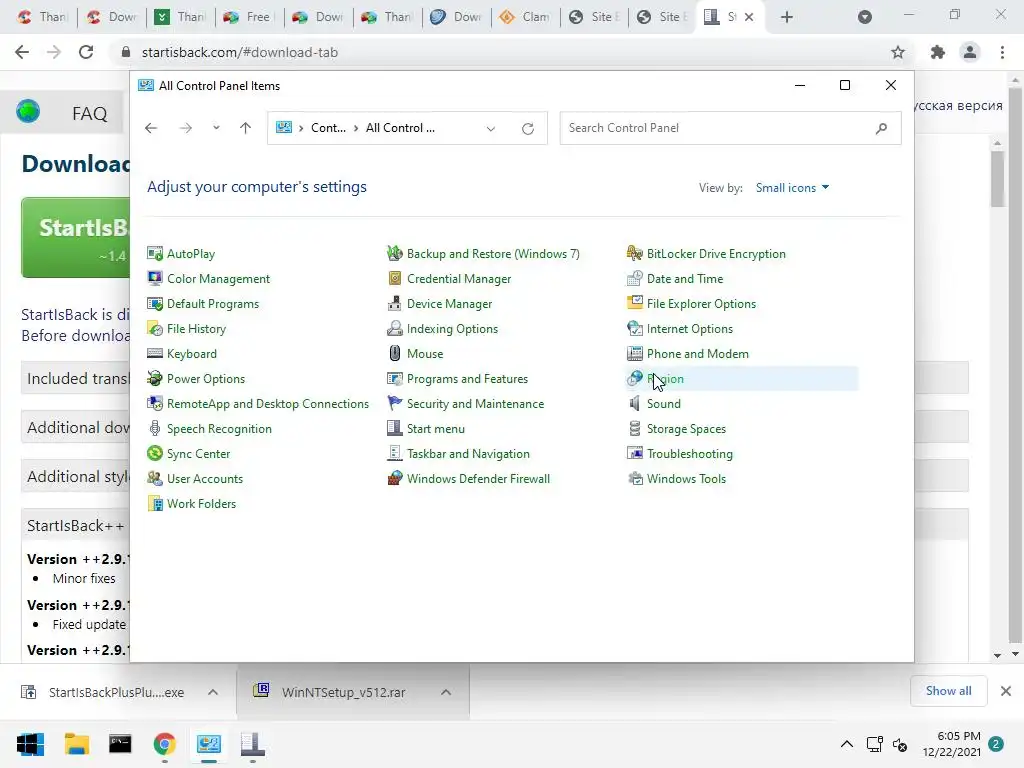Click BitLocker Drive Encryption icon
Screen dimensions: 1024x768
tap(635, 253)
